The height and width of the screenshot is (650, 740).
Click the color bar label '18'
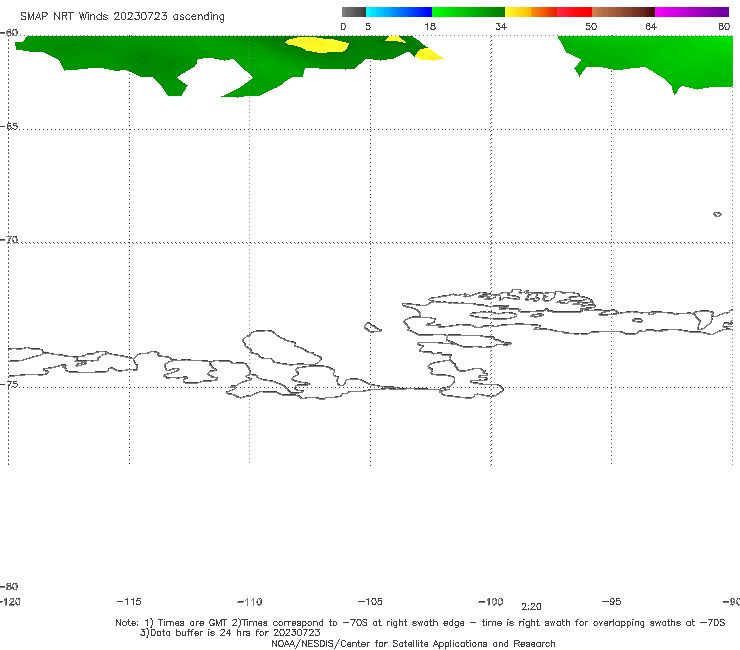click(x=430, y=26)
